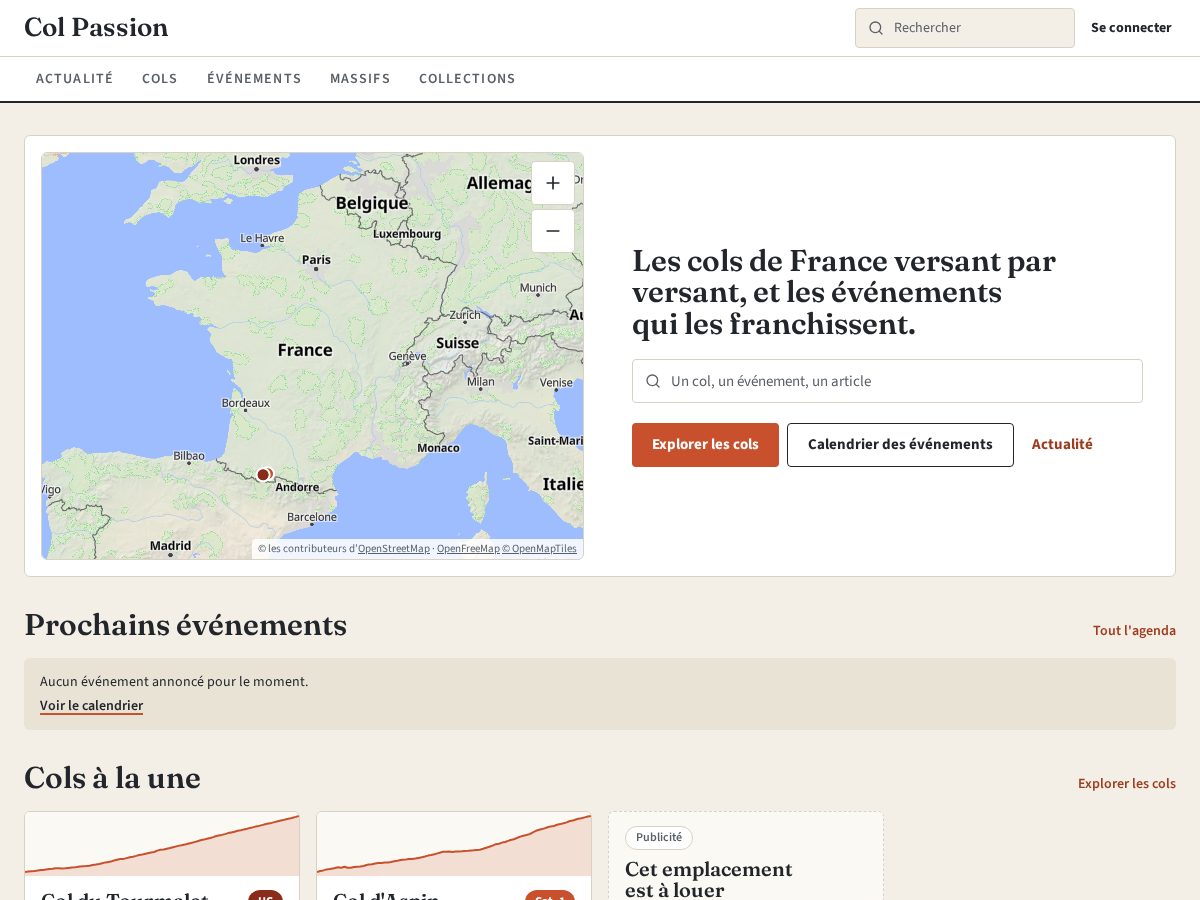Open the Événements navigation item

[254, 79]
